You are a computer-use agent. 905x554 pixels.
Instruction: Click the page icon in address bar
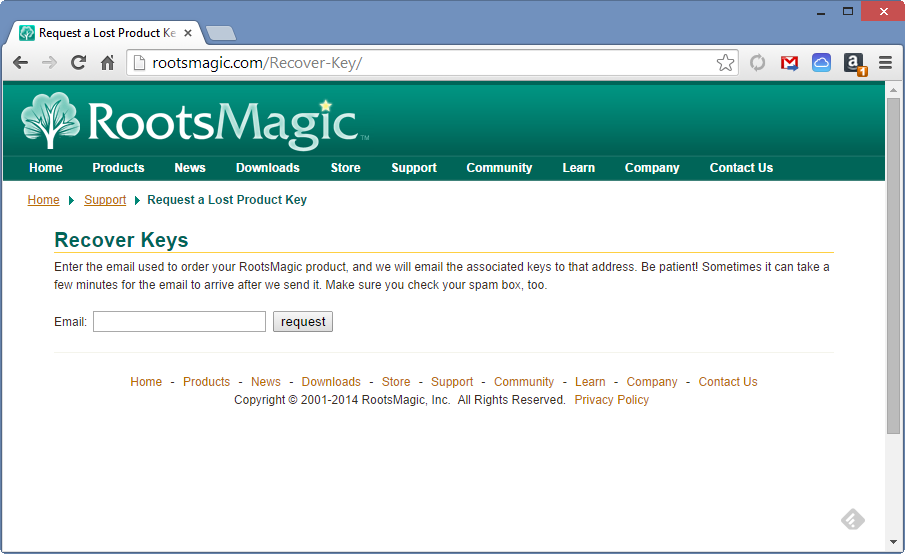139,62
